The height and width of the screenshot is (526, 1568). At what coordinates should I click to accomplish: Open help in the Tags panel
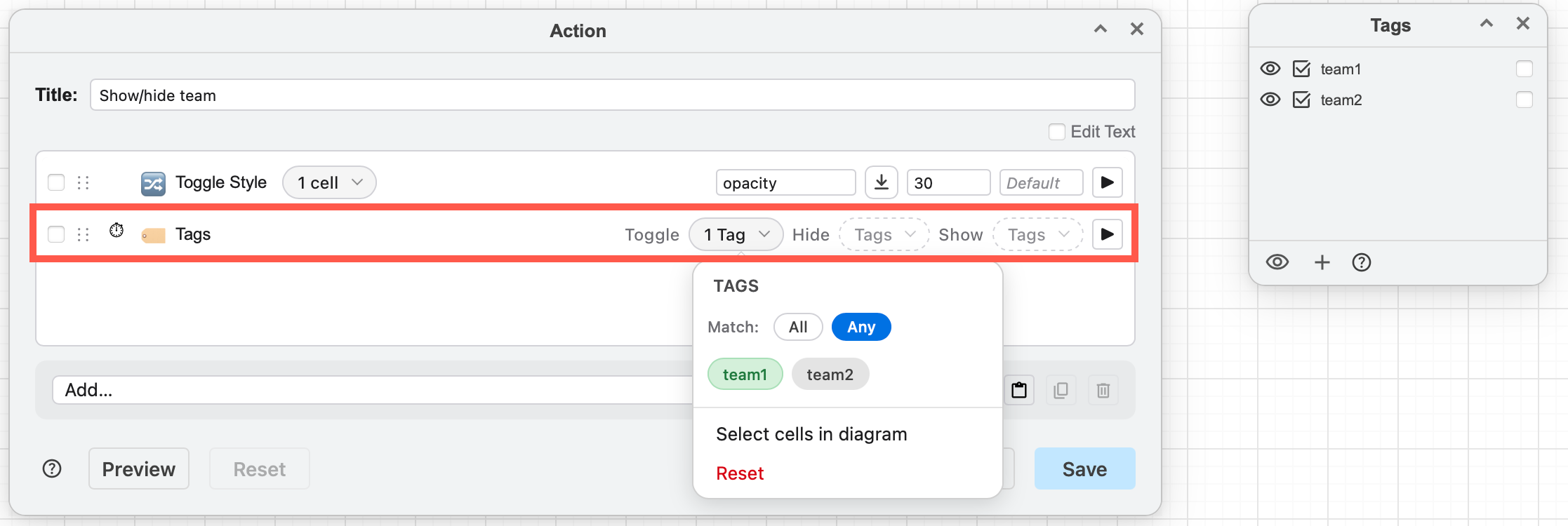(x=1362, y=262)
